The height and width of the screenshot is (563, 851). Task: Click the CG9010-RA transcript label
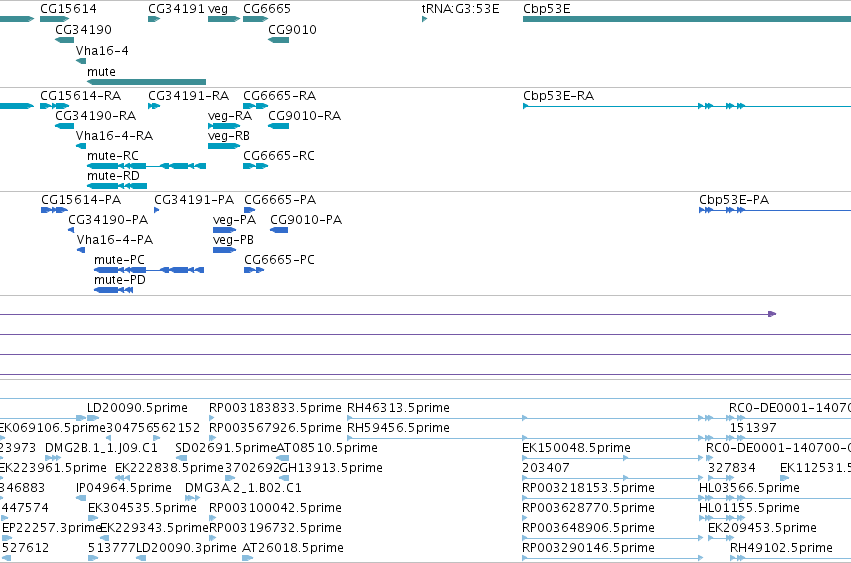click(304, 116)
